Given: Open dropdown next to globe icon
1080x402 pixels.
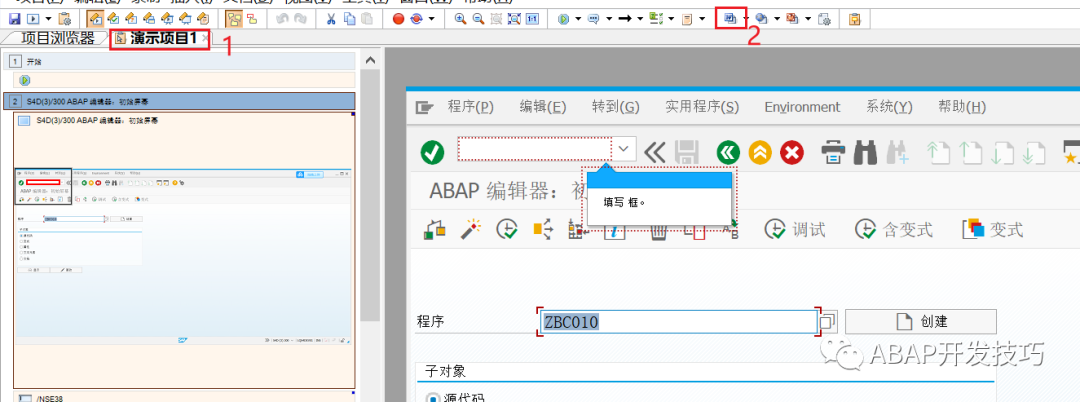Looking at the screenshot, I should tap(776, 19).
